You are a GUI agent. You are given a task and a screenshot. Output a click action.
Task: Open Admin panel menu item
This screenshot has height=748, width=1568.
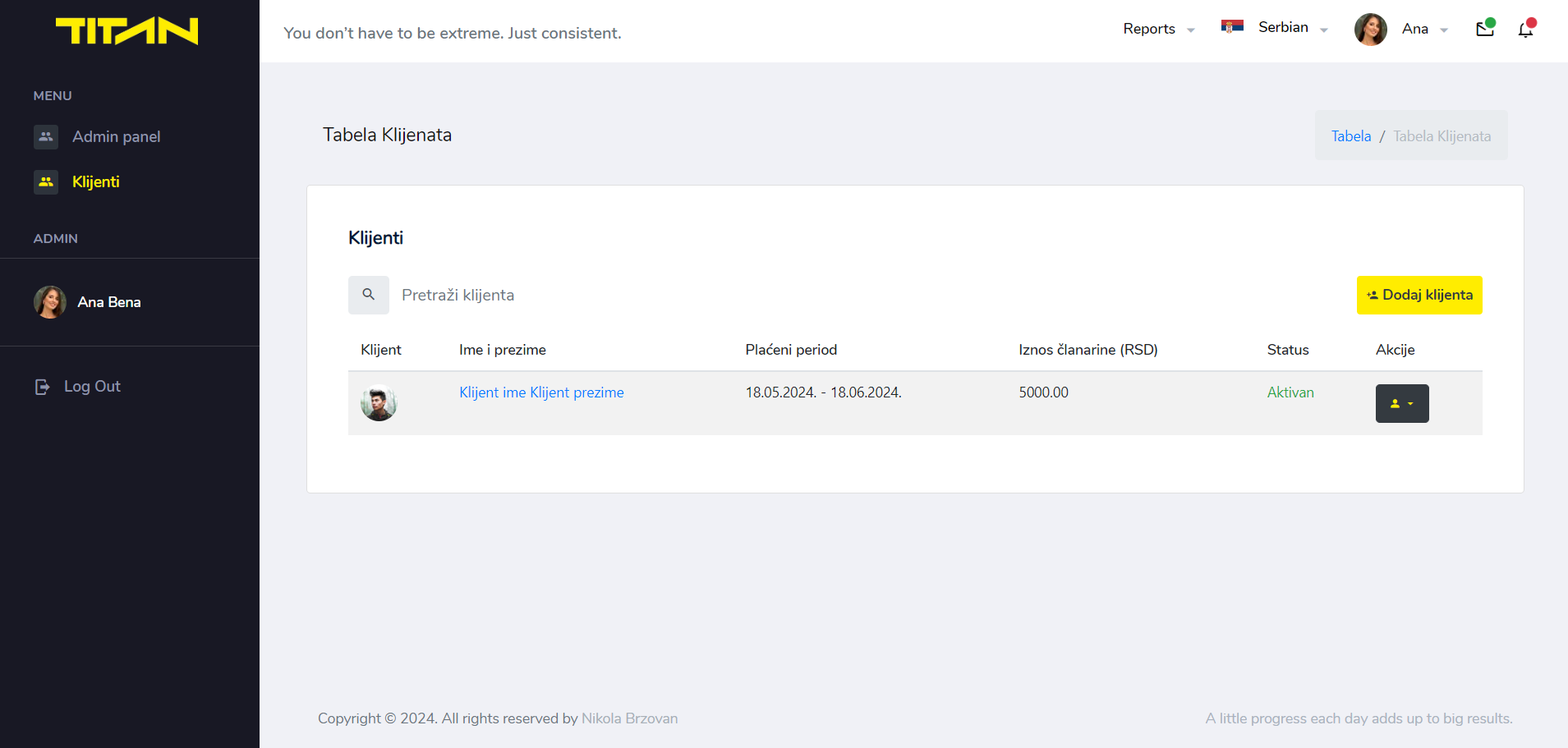point(116,137)
